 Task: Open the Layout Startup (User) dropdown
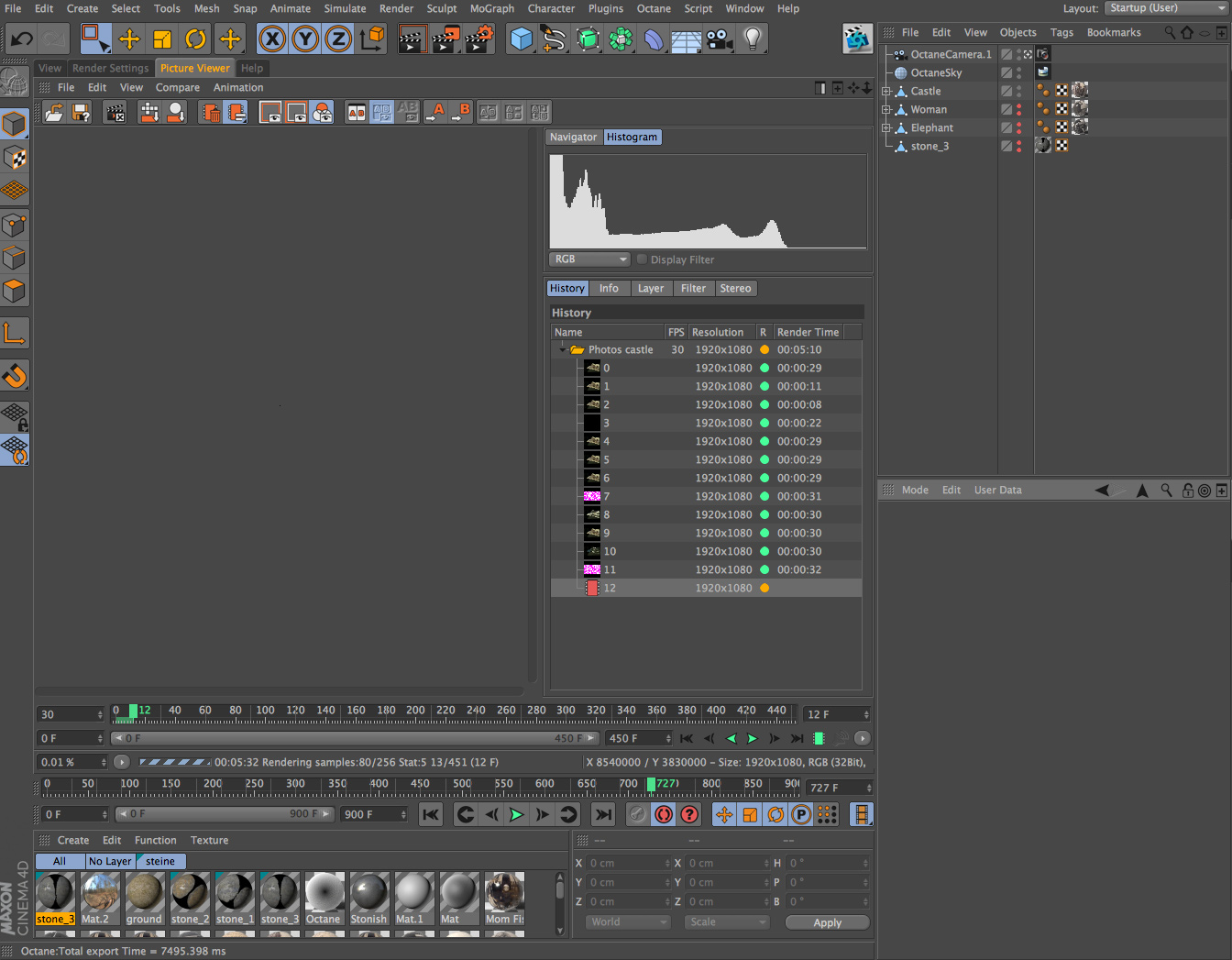click(1165, 8)
